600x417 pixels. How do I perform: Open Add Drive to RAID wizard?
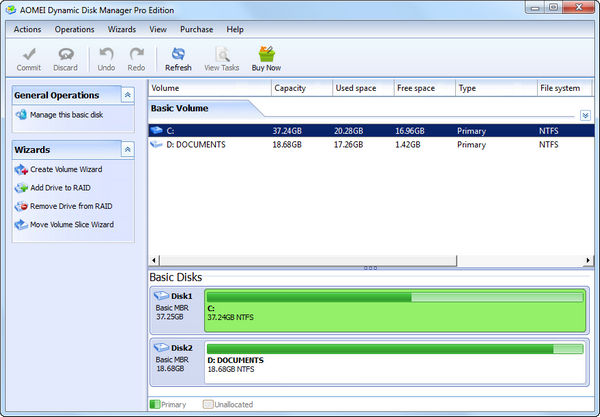coord(63,188)
